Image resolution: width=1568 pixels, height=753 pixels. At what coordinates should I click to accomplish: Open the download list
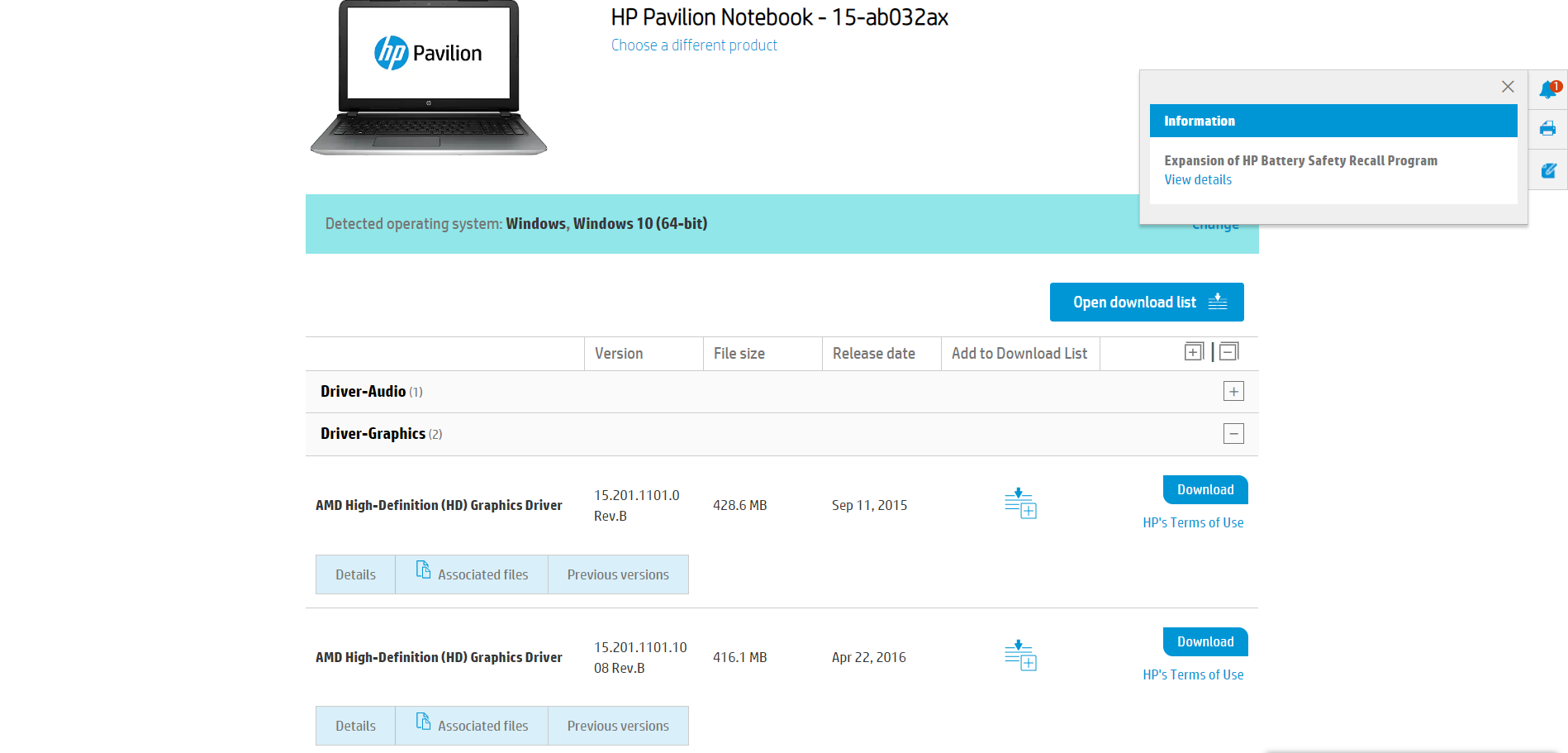point(1146,303)
